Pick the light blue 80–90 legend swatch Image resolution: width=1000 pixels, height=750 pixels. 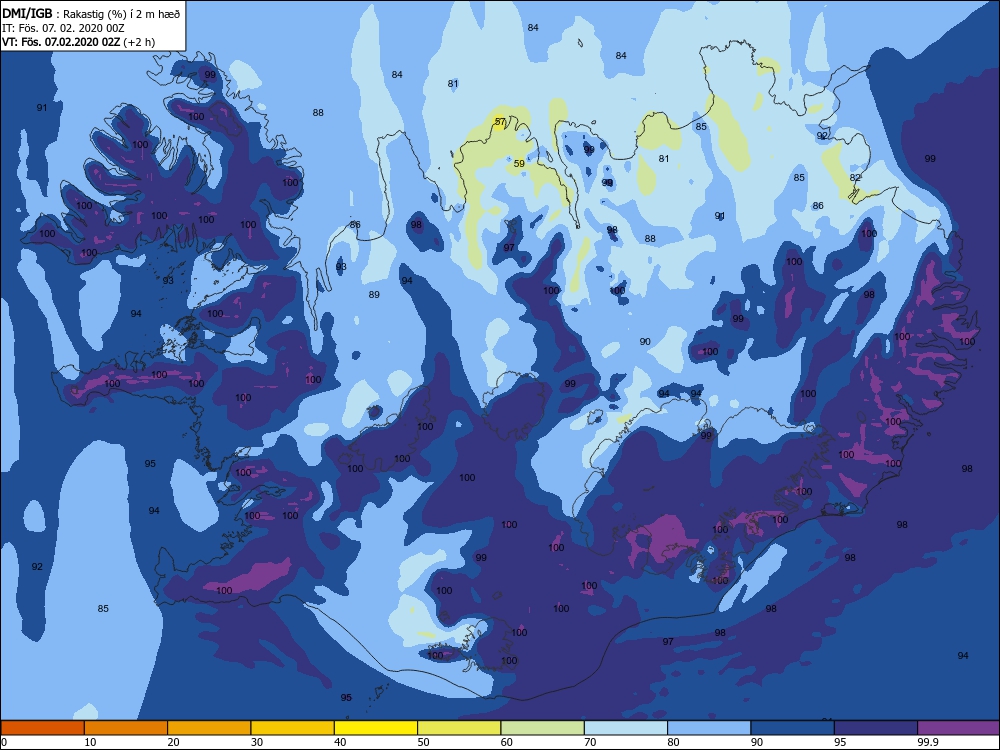coord(709,728)
